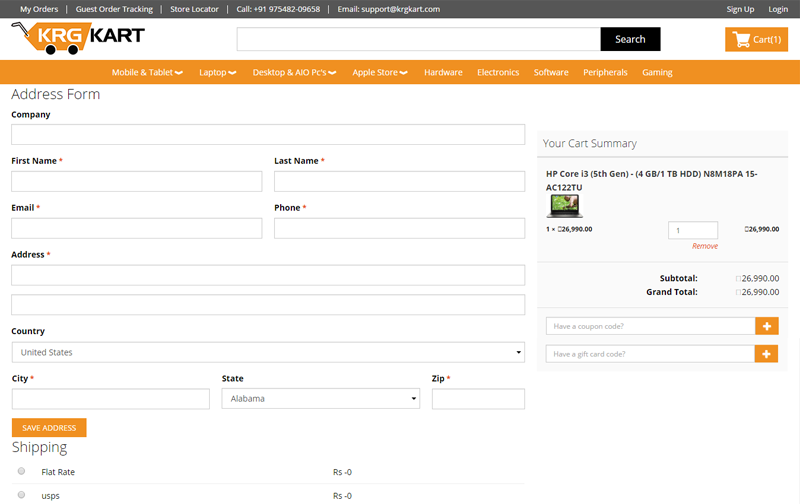Go to My Orders
This screenshot has width=800, height=504.
[39, 9]
